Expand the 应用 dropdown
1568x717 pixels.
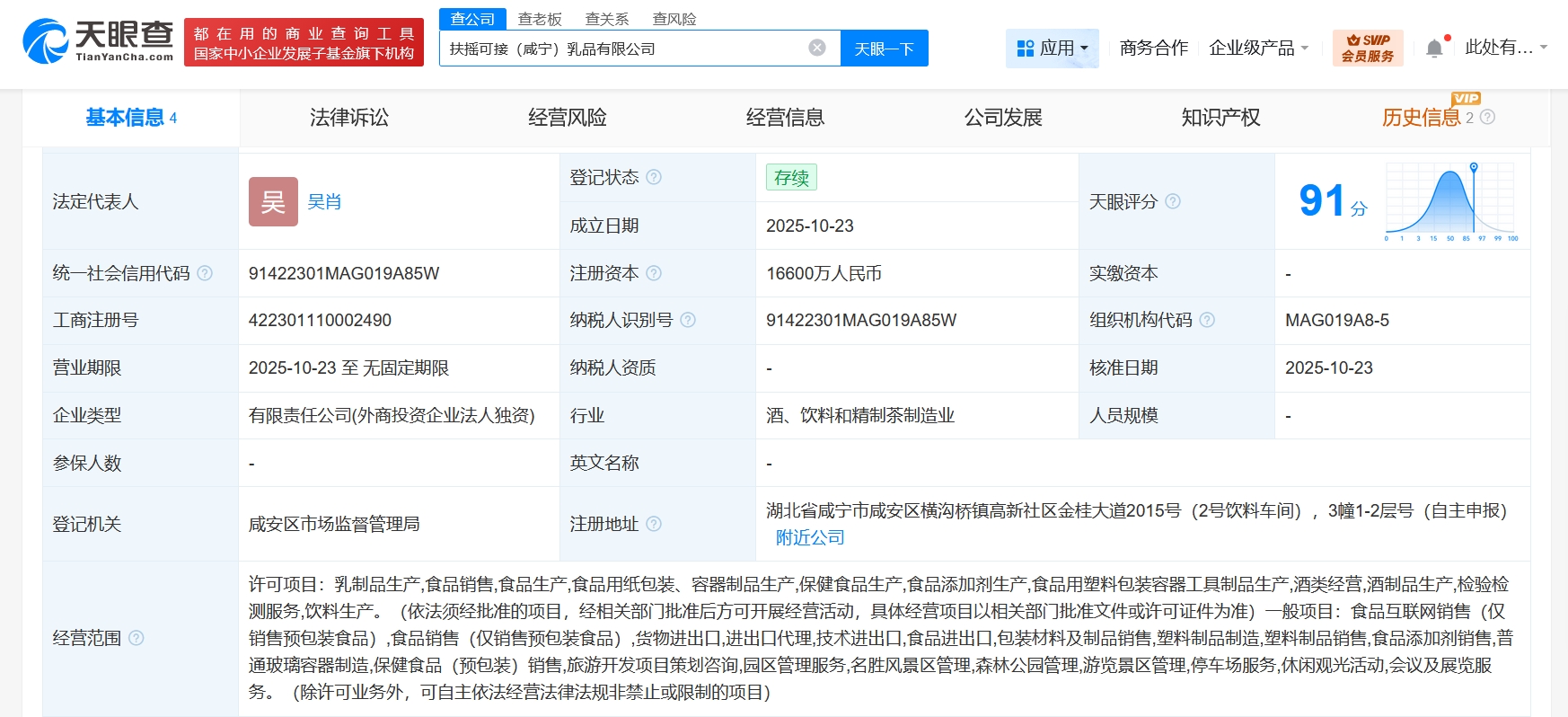pos(1052,48)
